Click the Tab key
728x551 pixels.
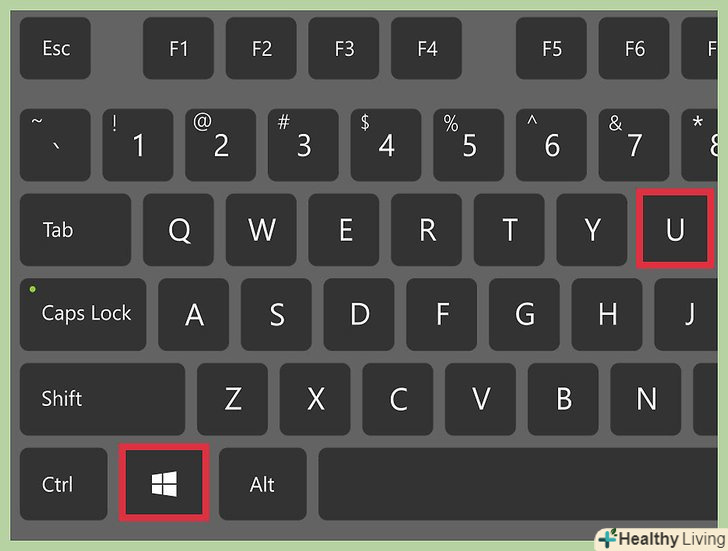[75, 230]
